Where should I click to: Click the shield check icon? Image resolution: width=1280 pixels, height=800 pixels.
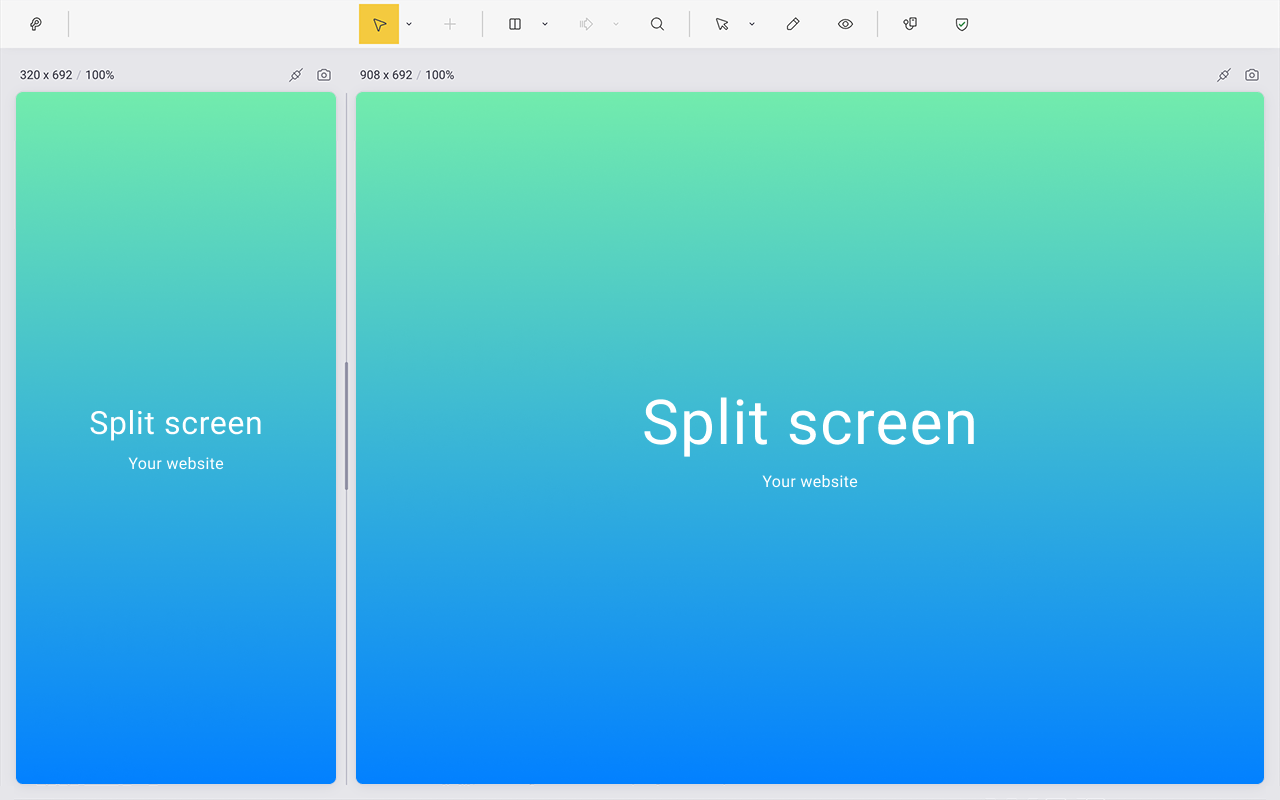[x=962, y=24]
